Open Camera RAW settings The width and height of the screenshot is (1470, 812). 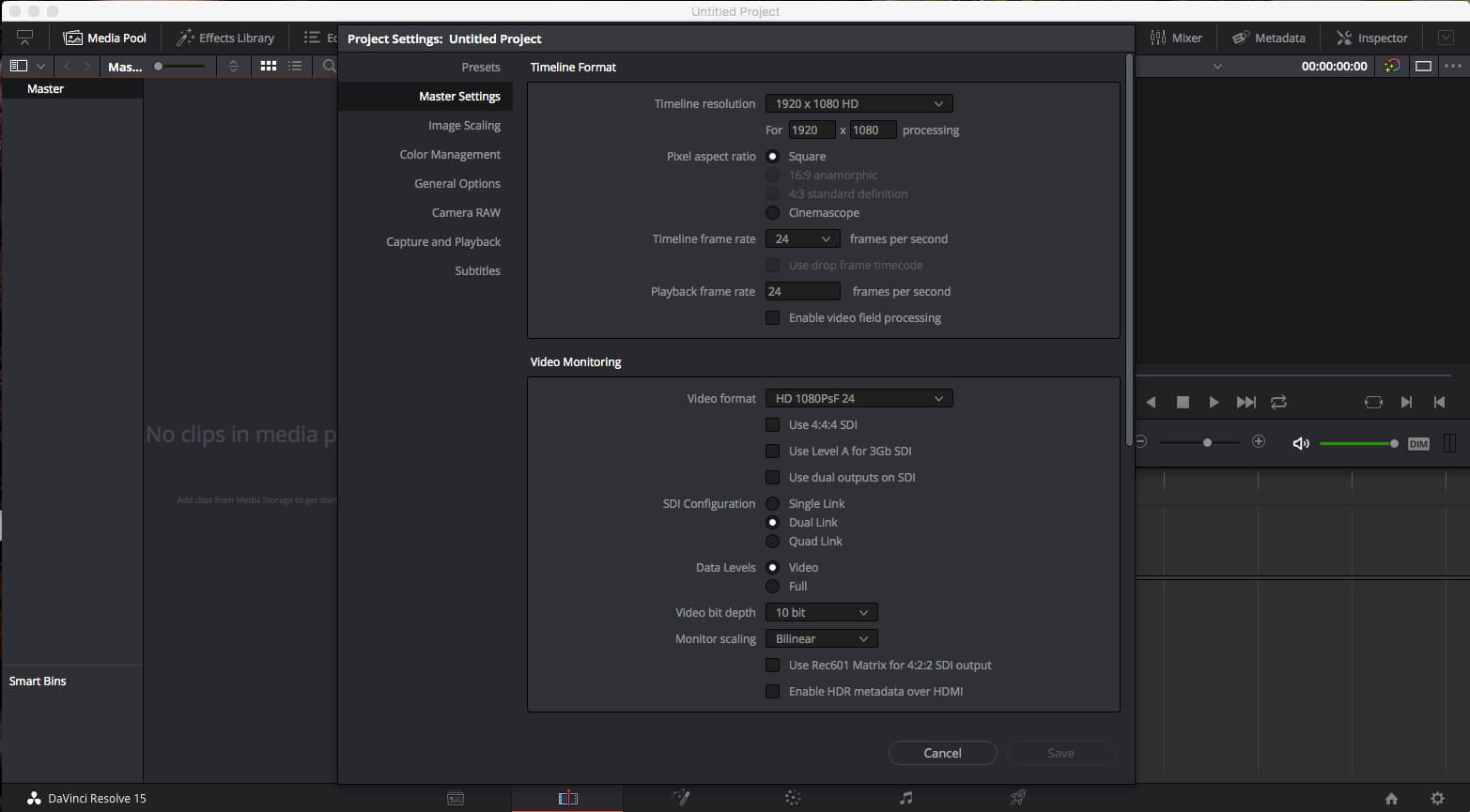tap(466, 212)
